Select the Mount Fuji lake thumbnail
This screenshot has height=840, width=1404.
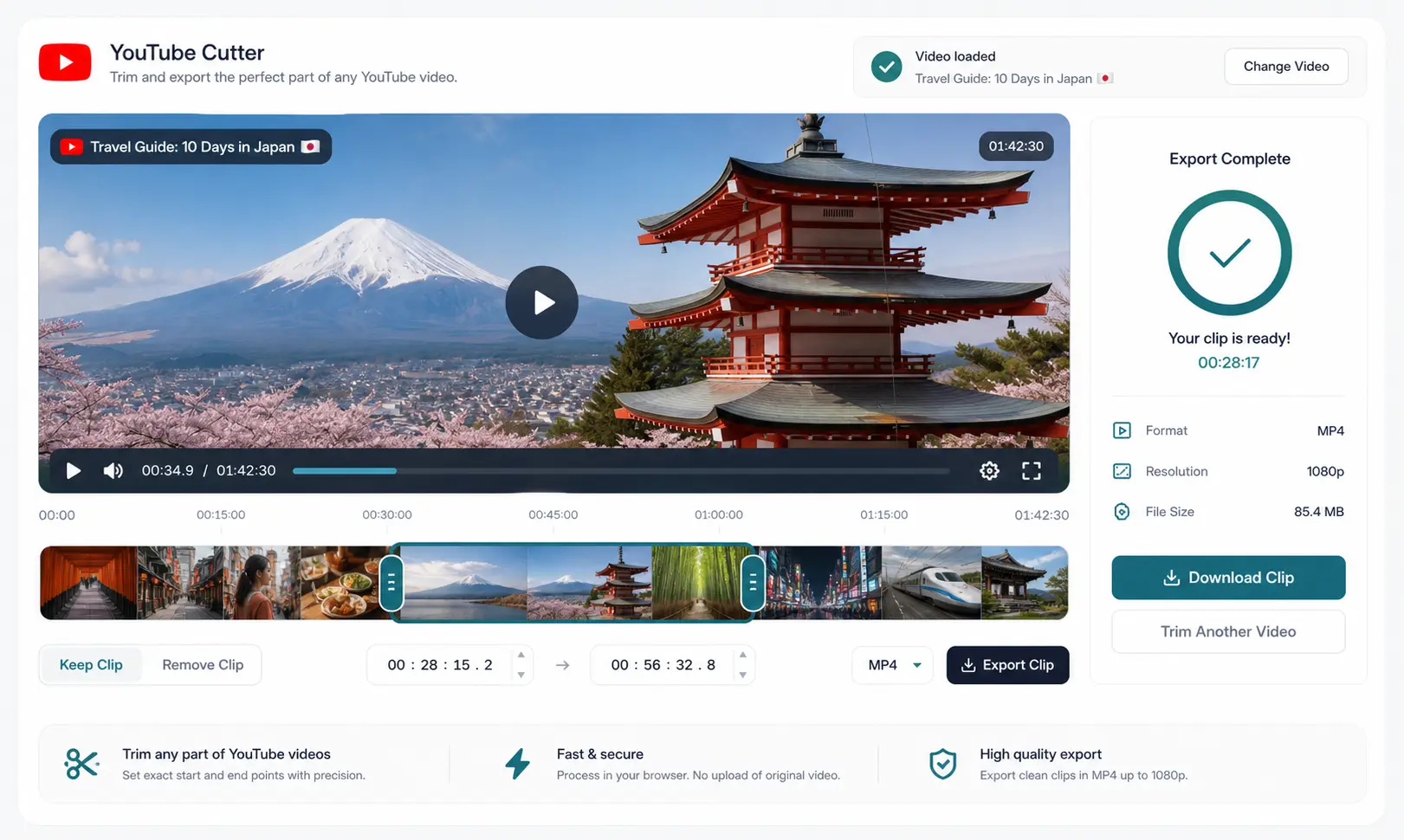tap(463, 583)
